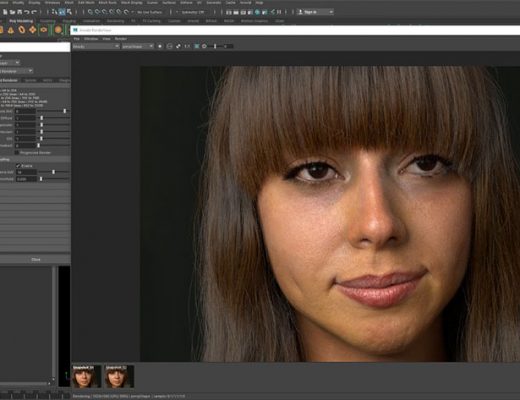
Task: Click the orange disc primitive shelf icon
Action: pyautogui.click(x=43, y=30)
